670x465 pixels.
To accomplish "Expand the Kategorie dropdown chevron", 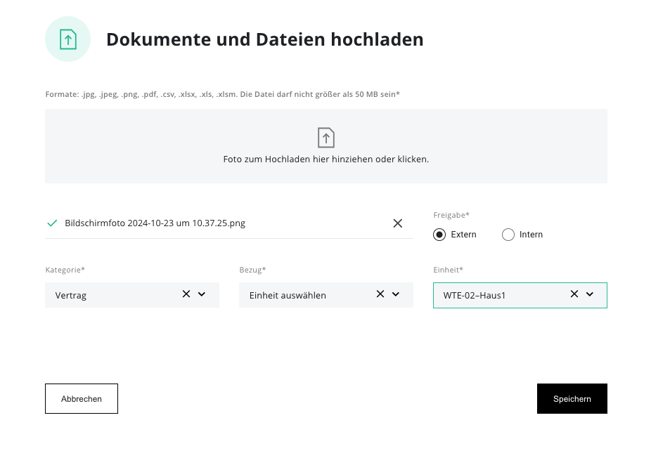I will coord(202,294).
